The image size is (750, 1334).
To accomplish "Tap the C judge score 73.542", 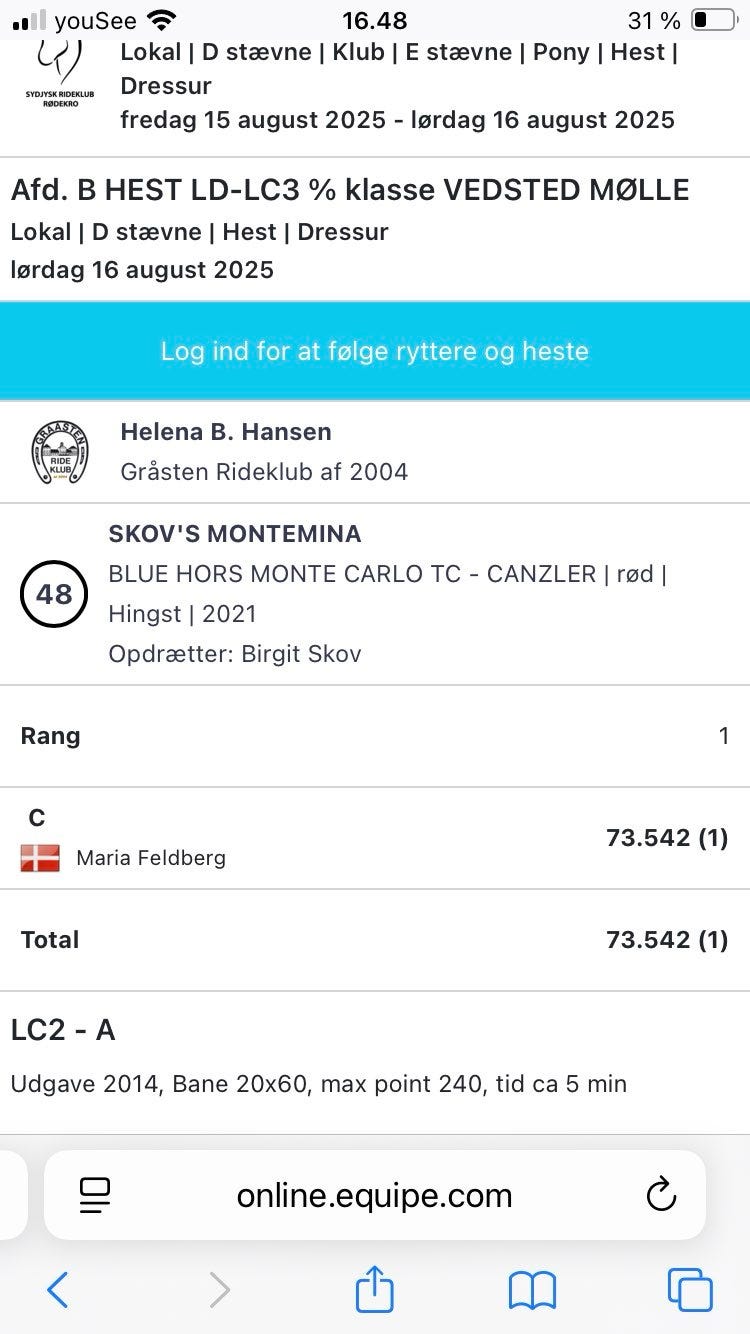I will point(666,838).
